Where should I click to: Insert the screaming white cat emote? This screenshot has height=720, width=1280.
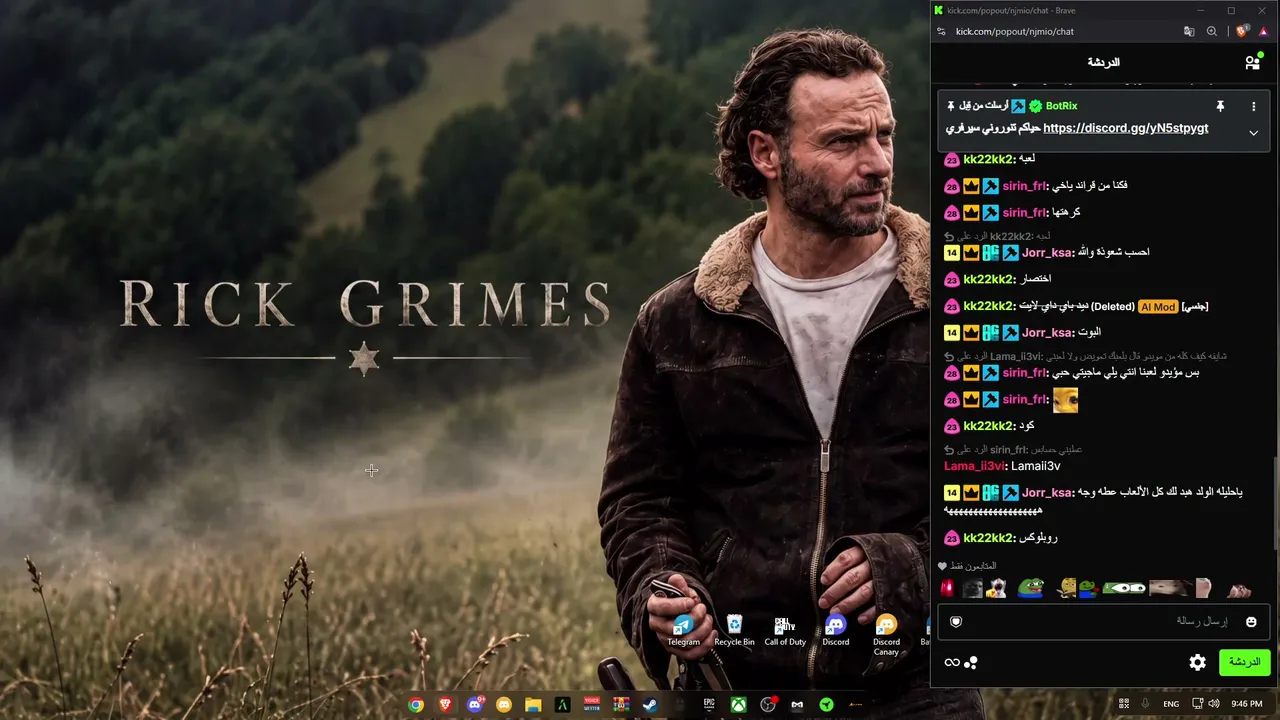[996, 588]
